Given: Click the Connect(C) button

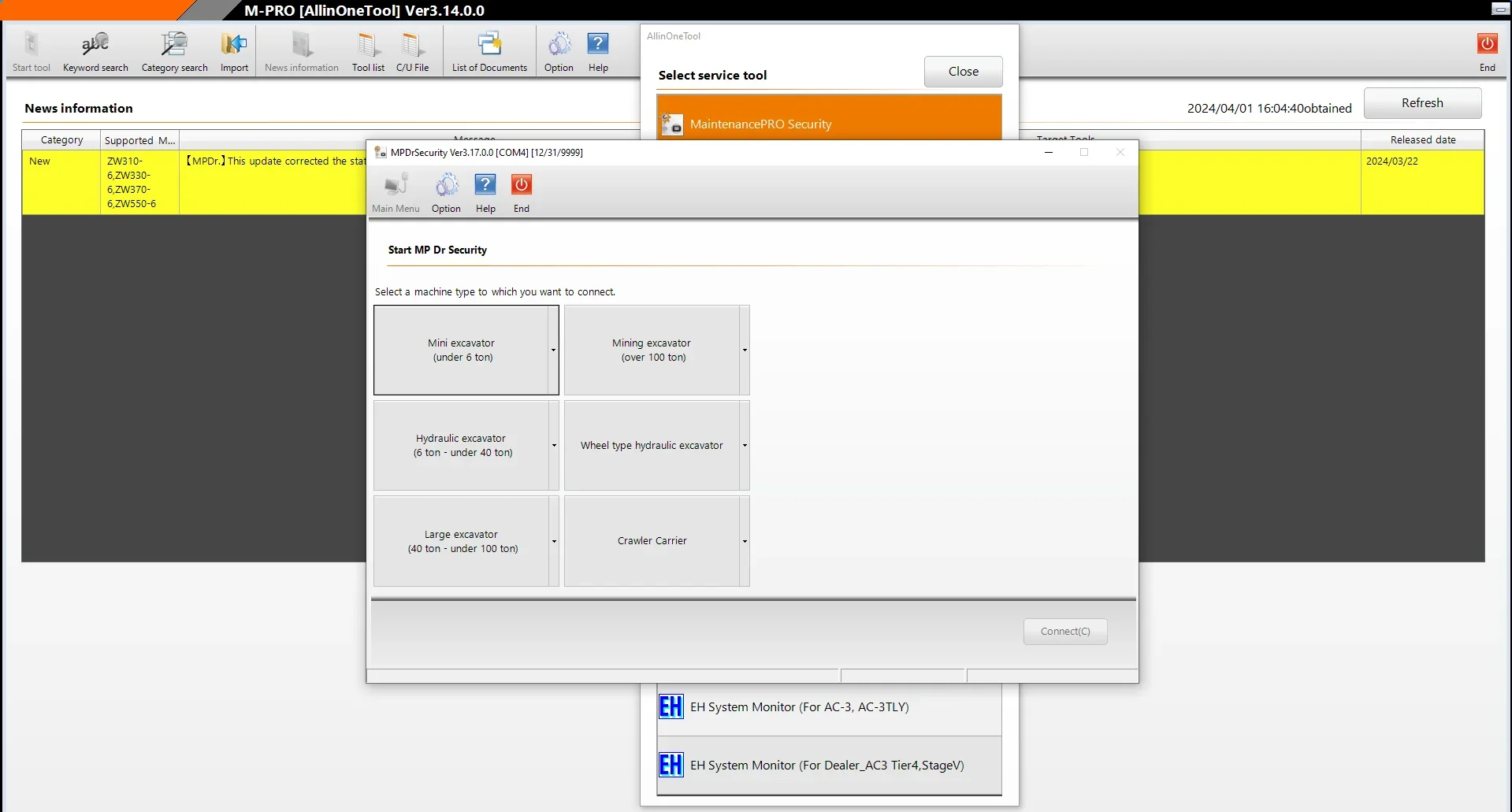Looking at the screenshot, I should pyautogui.click(x=1065, y=632).
